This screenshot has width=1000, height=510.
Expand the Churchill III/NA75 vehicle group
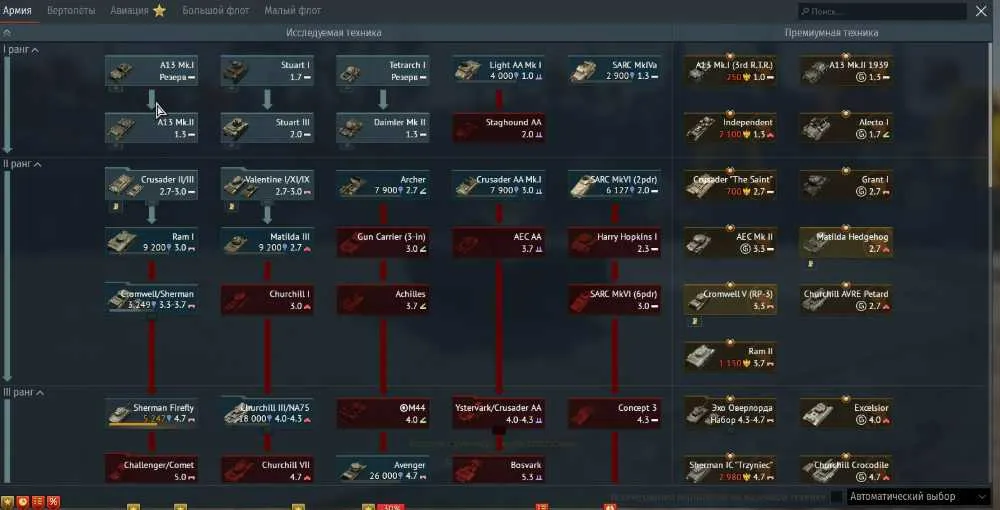tap(267, 414)
